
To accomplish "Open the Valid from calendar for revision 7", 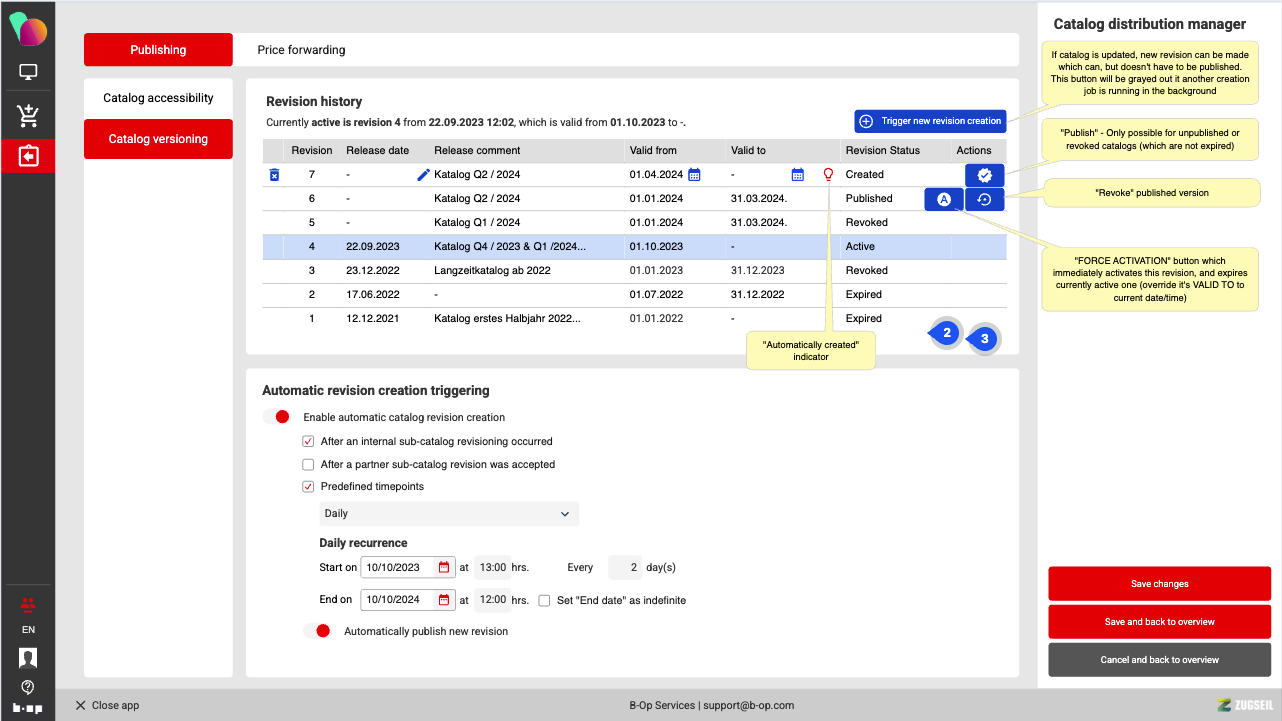I will 694,175.
